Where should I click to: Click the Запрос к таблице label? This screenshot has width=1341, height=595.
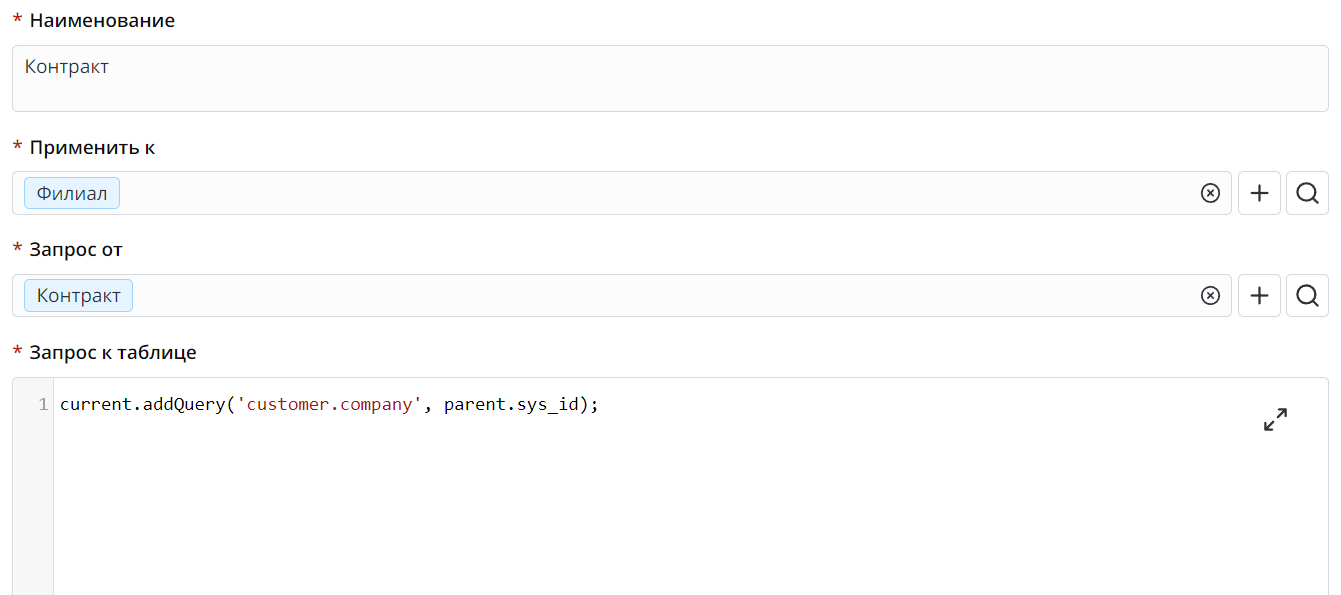coord(113,353)
